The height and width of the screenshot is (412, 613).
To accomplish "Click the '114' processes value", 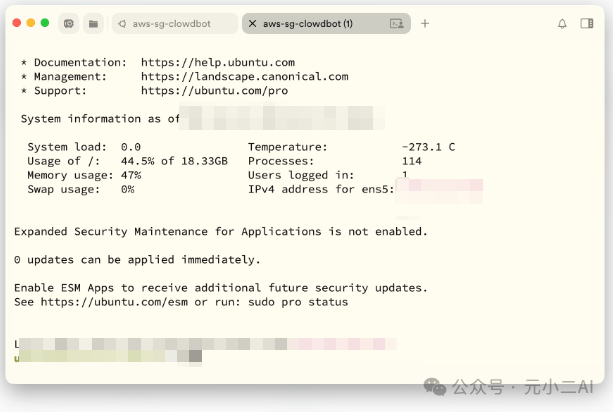I will point(412,161).
